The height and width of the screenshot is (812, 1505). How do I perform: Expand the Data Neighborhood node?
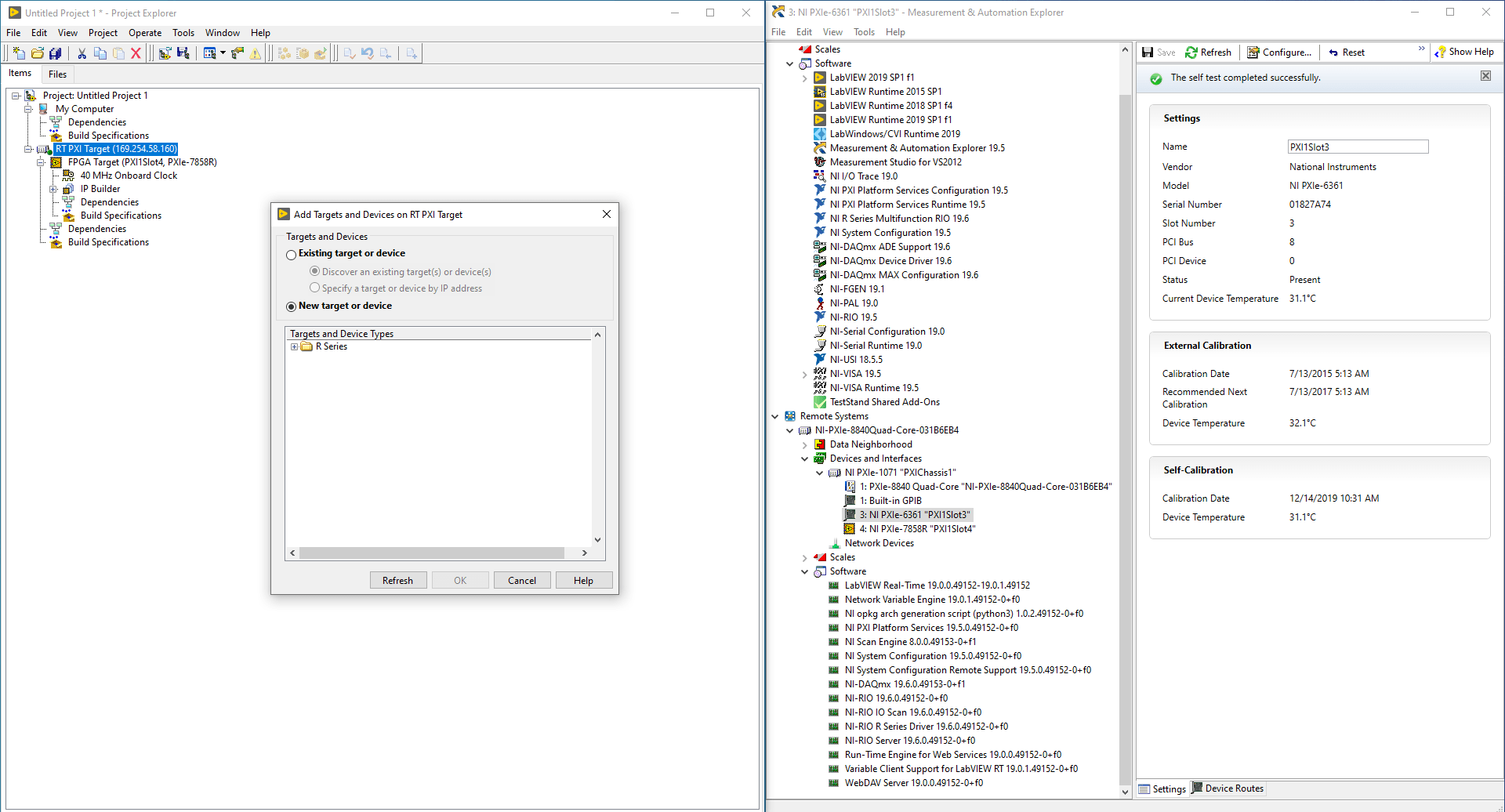(x=805, y=445)
